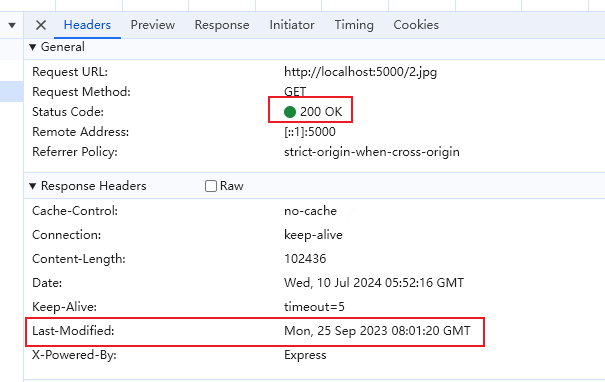
Task: Open the Cookies tab
Action: (416, 25)
